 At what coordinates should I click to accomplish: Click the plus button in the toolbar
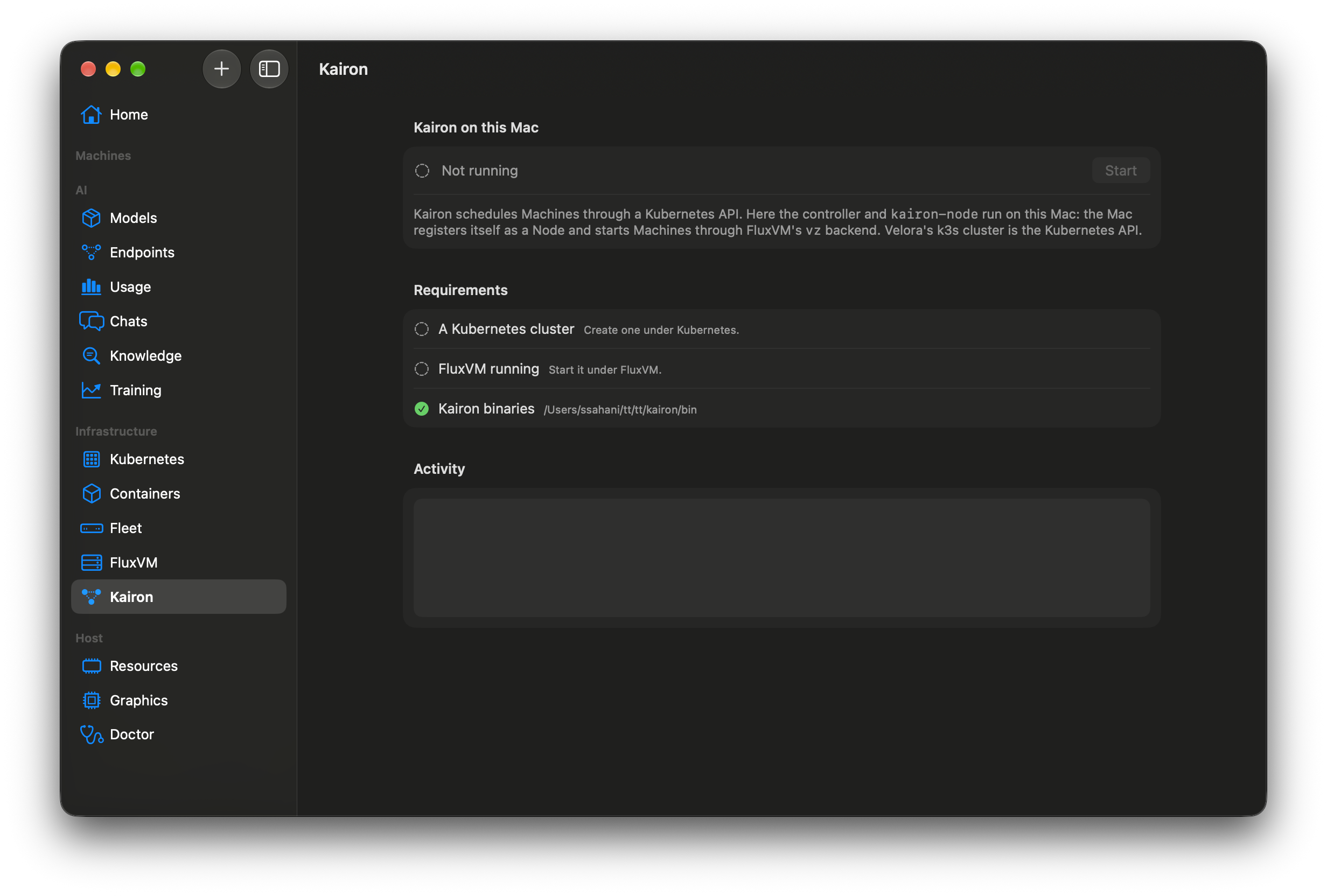(221, 69)
